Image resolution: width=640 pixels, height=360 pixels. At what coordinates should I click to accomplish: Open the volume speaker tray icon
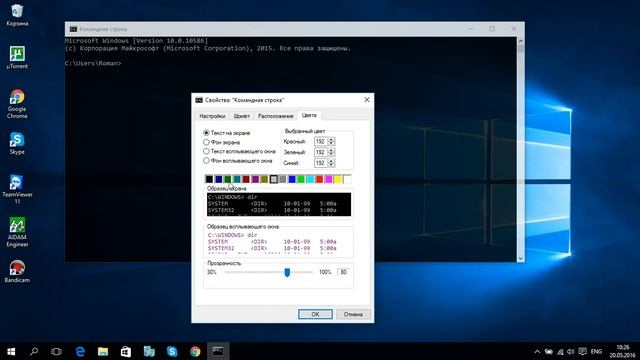(571, 351)
